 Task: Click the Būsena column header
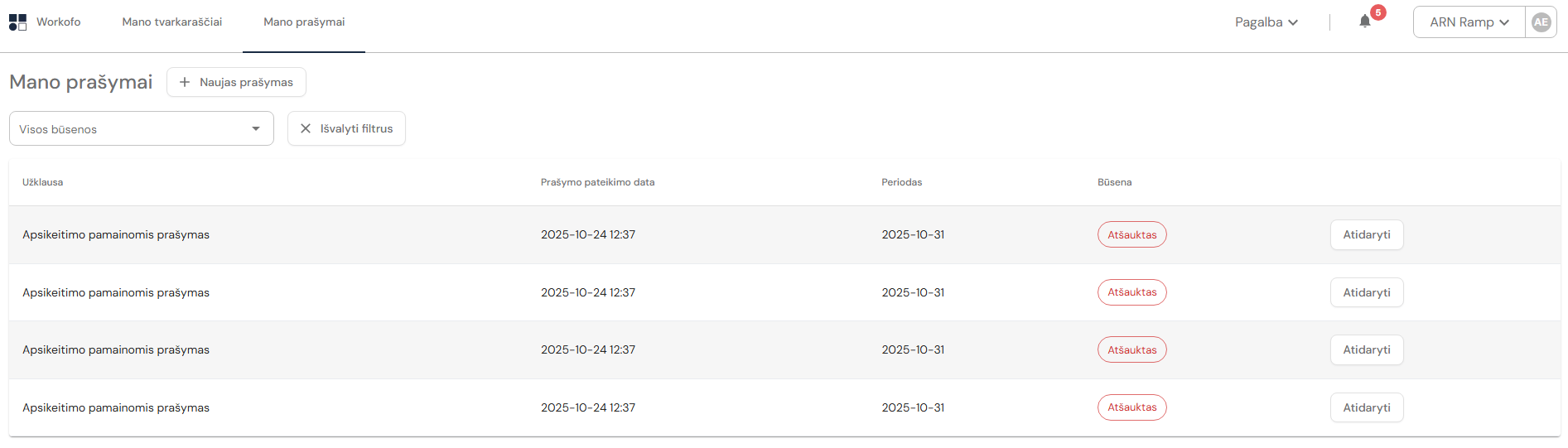click(x=1114, y=182)
